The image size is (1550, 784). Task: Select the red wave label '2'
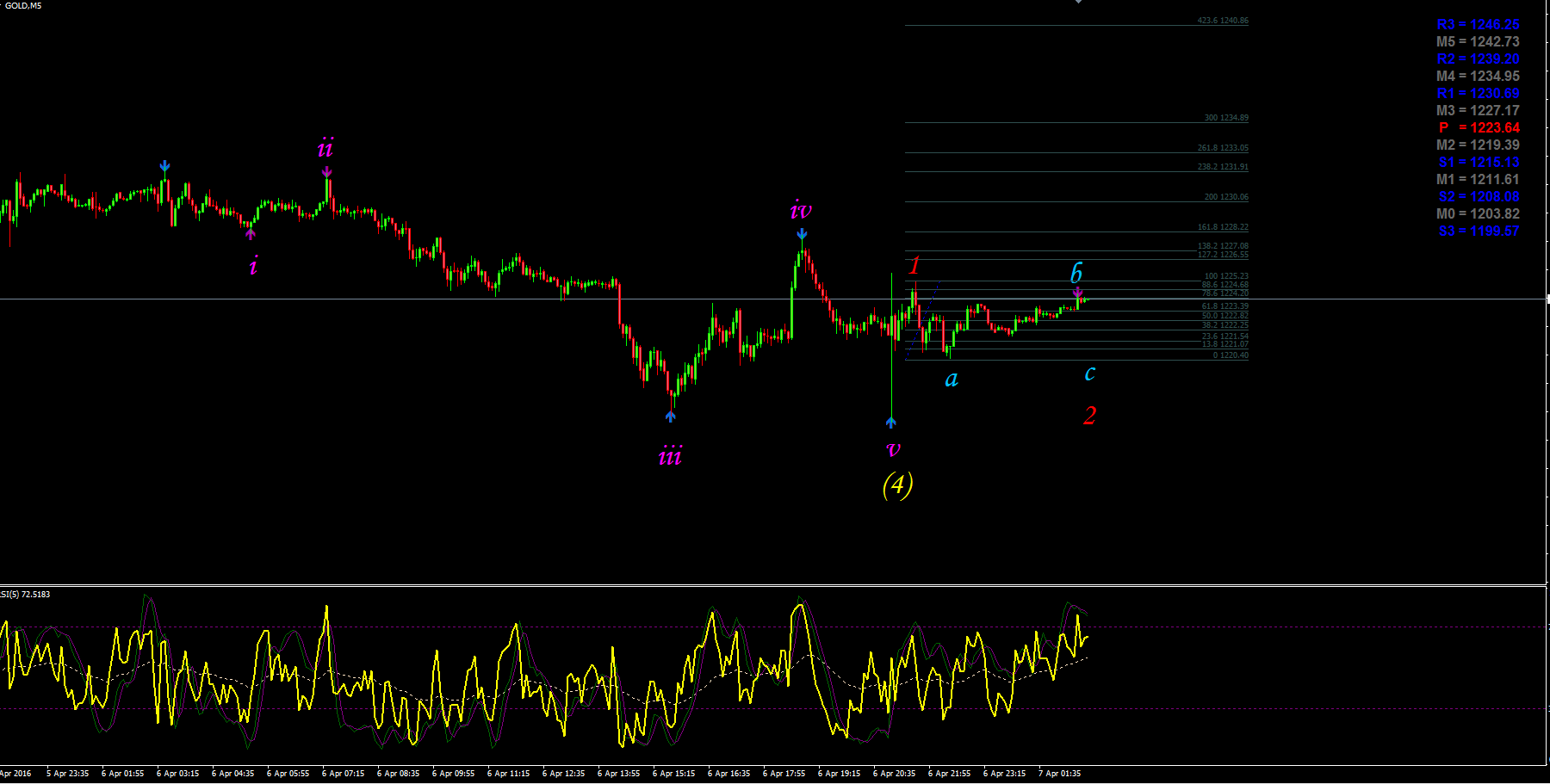click(x=1090, y=416)
